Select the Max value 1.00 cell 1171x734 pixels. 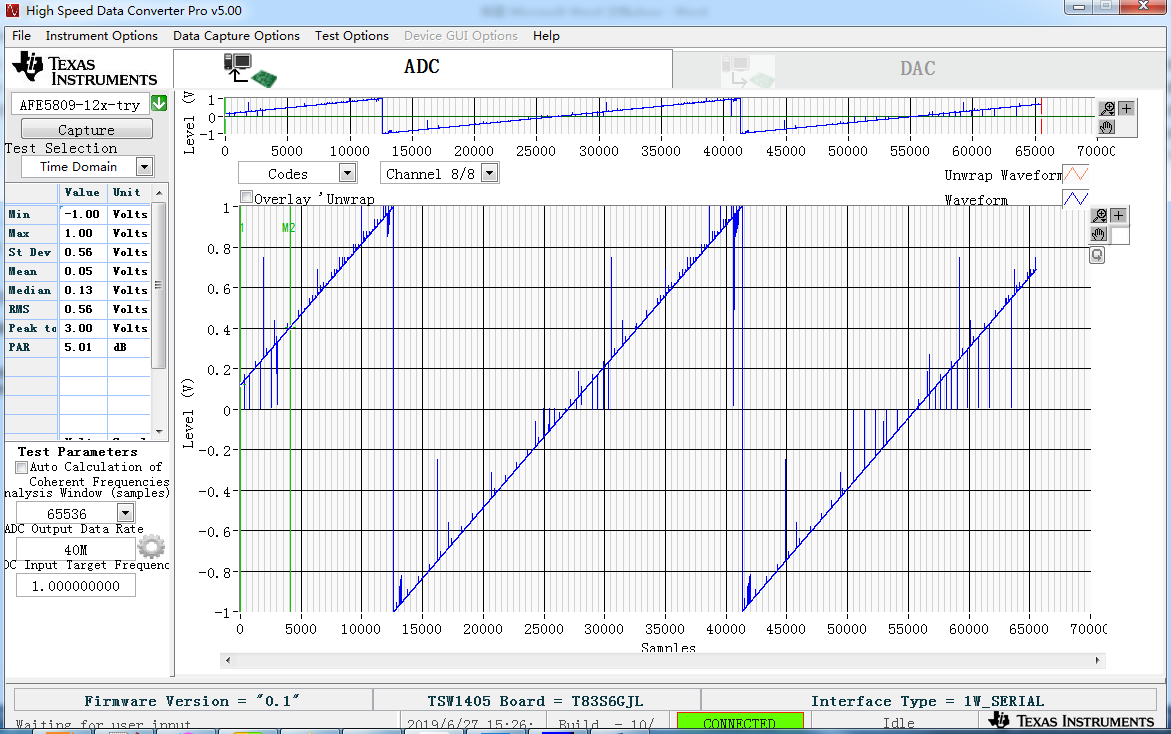tap(82, 233)
